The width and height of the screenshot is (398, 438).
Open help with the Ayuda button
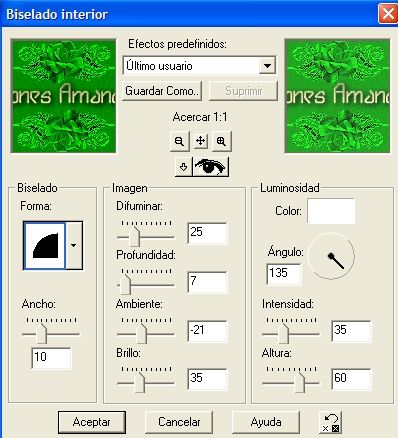(266, 422)
